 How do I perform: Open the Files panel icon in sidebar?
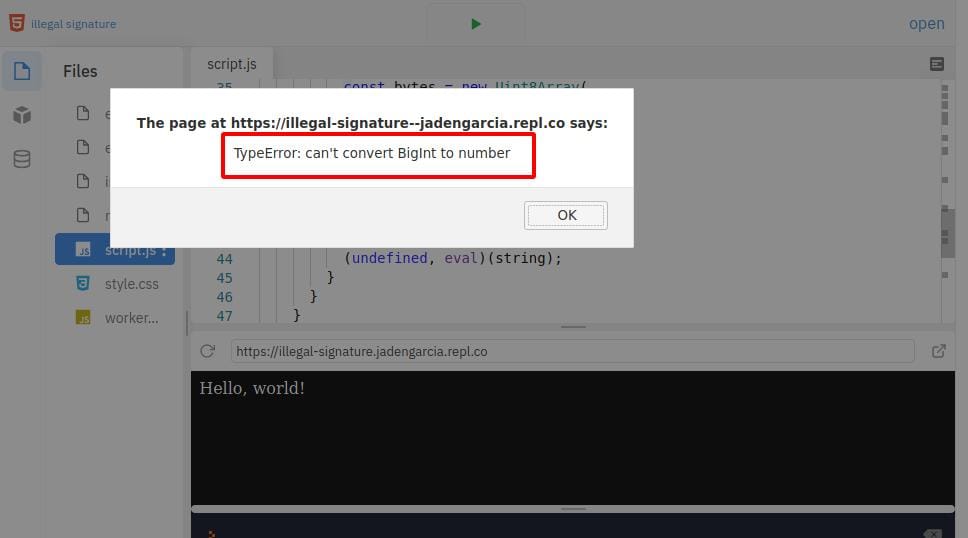coord(22,71)
